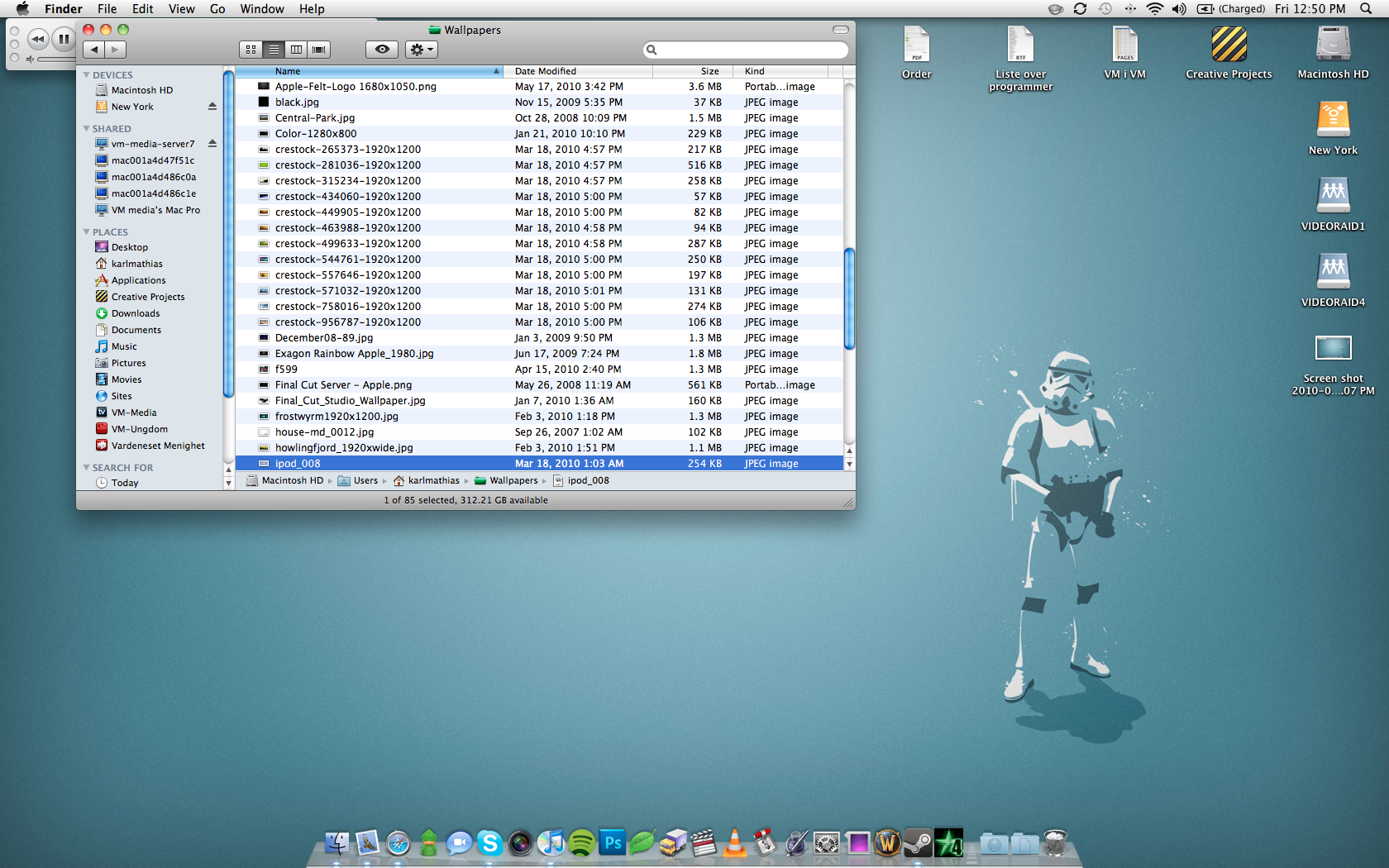
Task: Click the file list vertical scrollbar thumb
Action: coord(849,299)
